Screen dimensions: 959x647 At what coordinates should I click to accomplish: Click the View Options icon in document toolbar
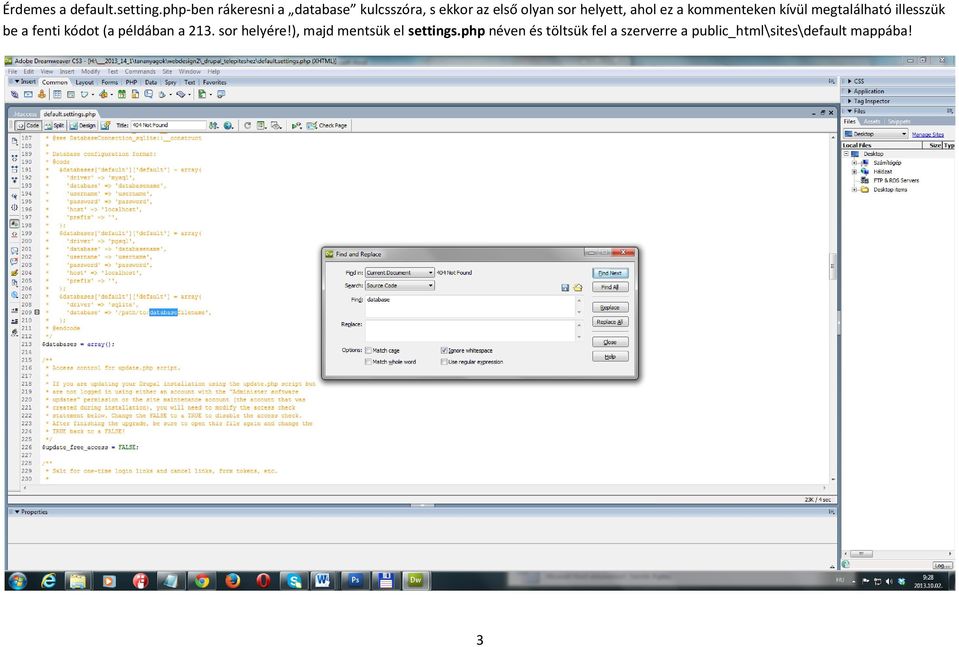click(x=261, y=125)
